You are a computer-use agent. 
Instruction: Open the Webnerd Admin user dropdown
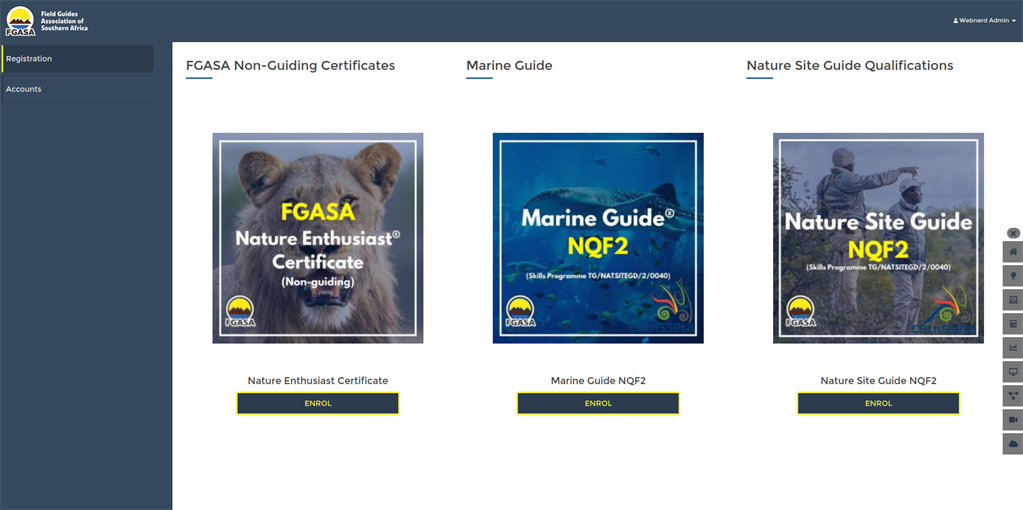[x=985, y=21]
